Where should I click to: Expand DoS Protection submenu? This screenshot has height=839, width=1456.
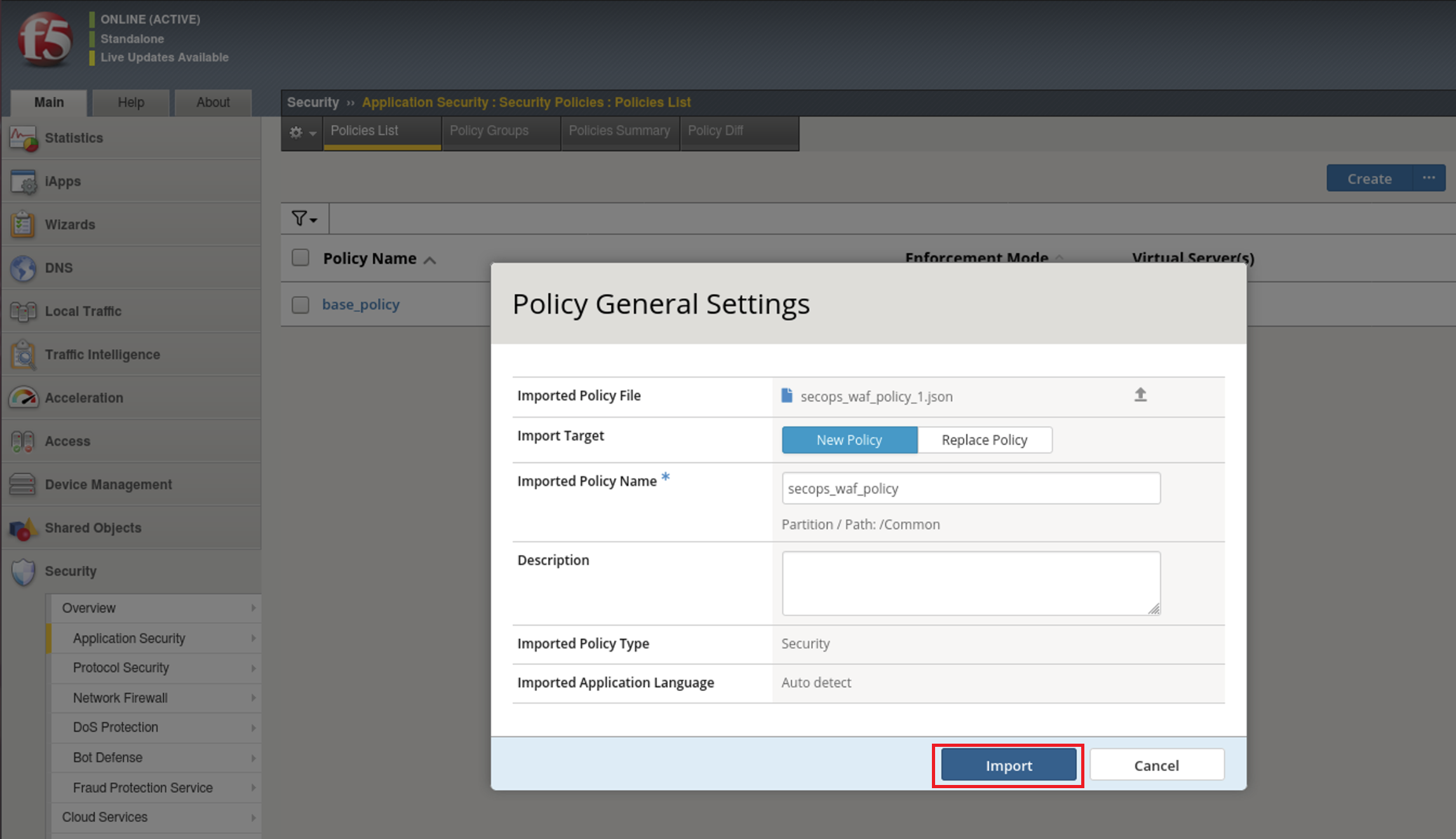pos(253,728)
